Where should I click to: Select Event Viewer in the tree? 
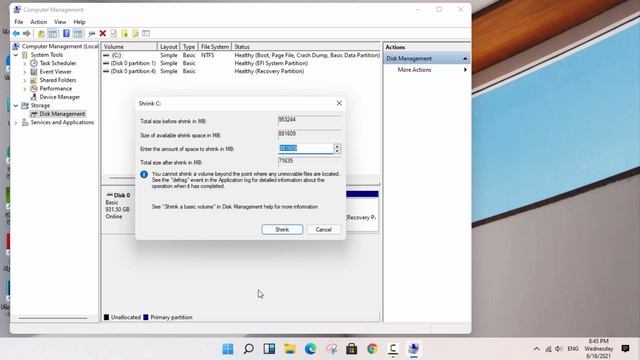point(55,72)
